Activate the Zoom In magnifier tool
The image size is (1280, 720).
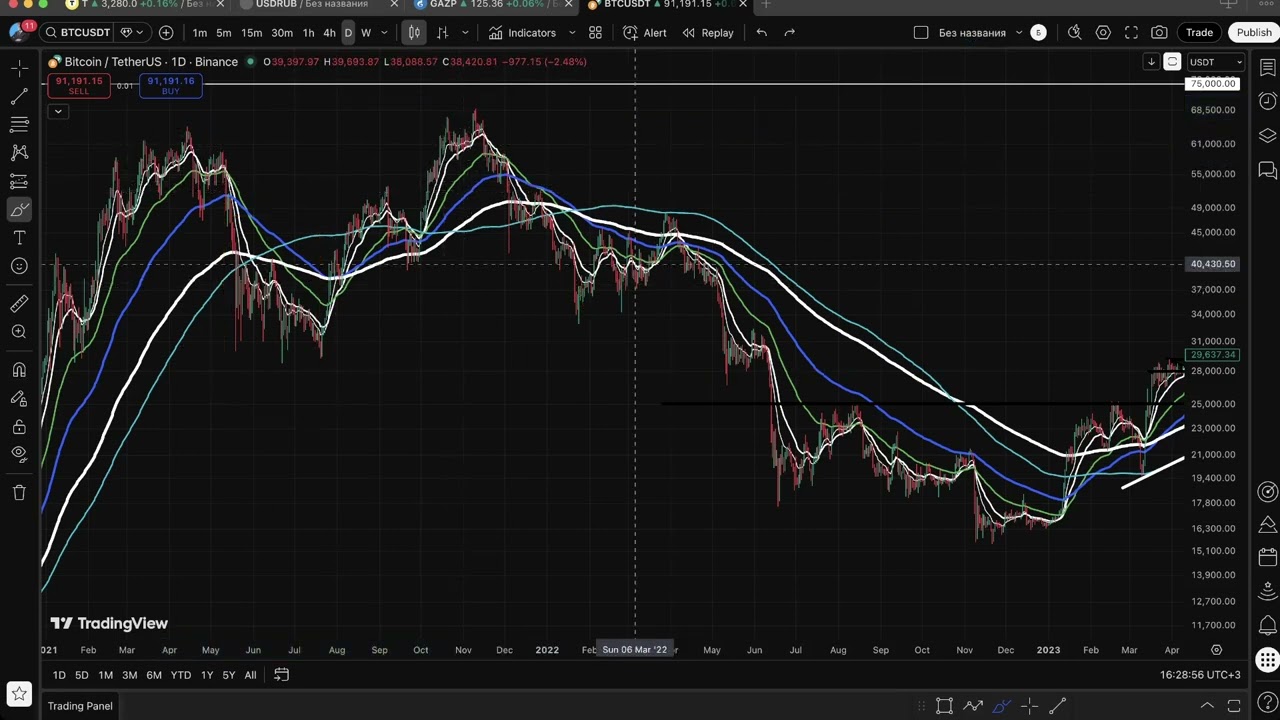(x=19, y=332)
